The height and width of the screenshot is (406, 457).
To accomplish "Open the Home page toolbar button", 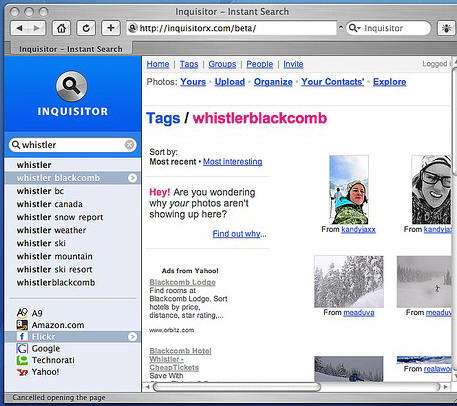I will 61,28.
